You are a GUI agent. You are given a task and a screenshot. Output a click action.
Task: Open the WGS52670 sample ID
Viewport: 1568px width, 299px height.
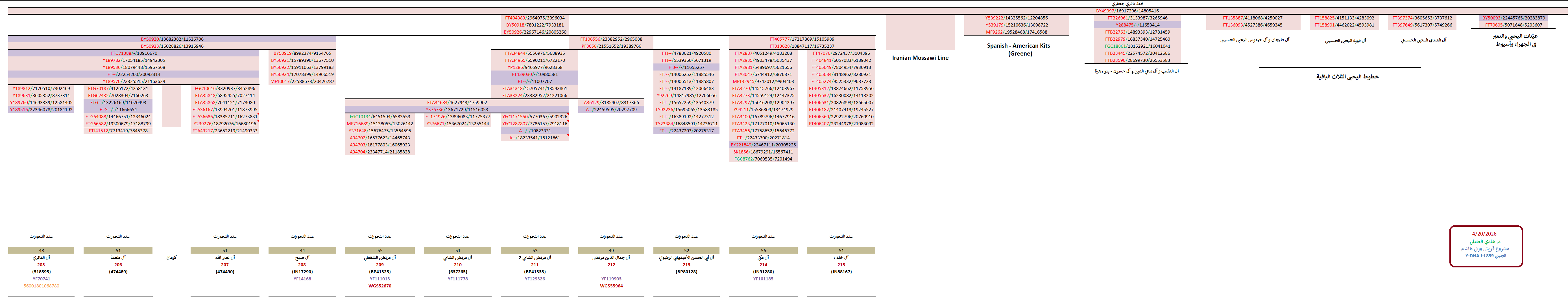379,286
